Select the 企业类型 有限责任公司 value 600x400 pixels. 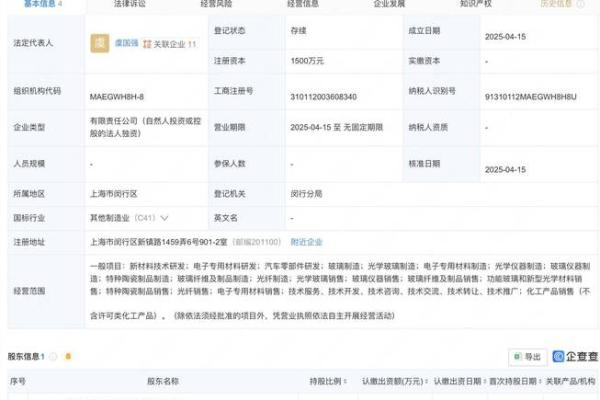coord(145,127)
